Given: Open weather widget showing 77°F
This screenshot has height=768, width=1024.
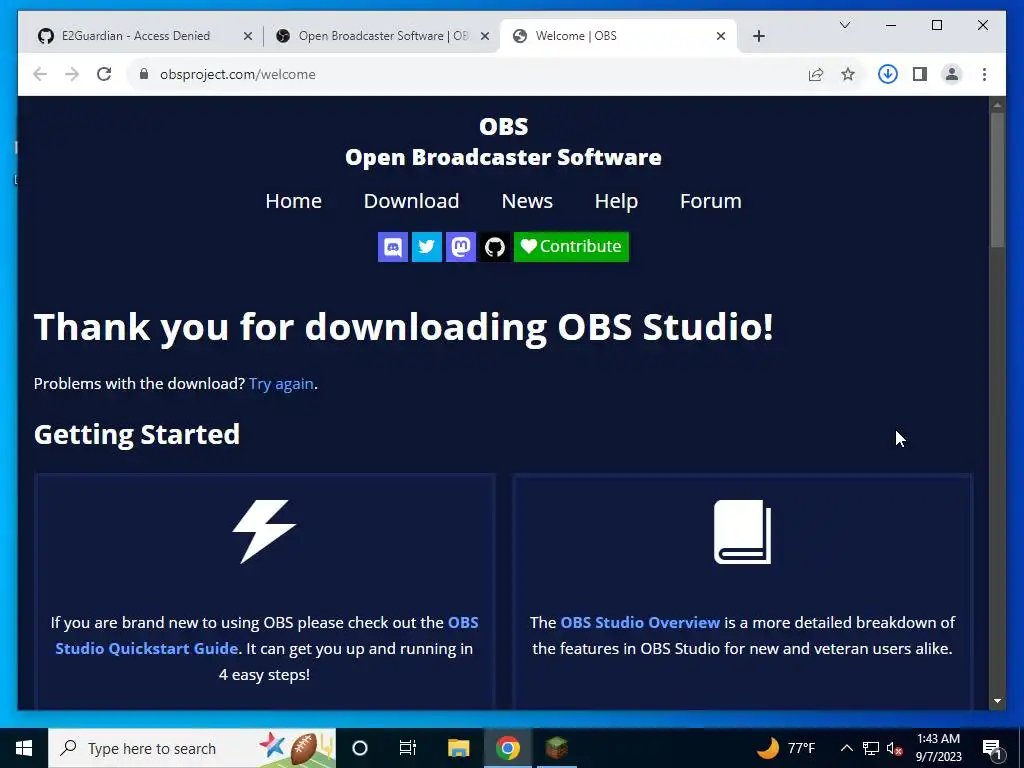Looking at the screenshot, I should click(786, 748).
